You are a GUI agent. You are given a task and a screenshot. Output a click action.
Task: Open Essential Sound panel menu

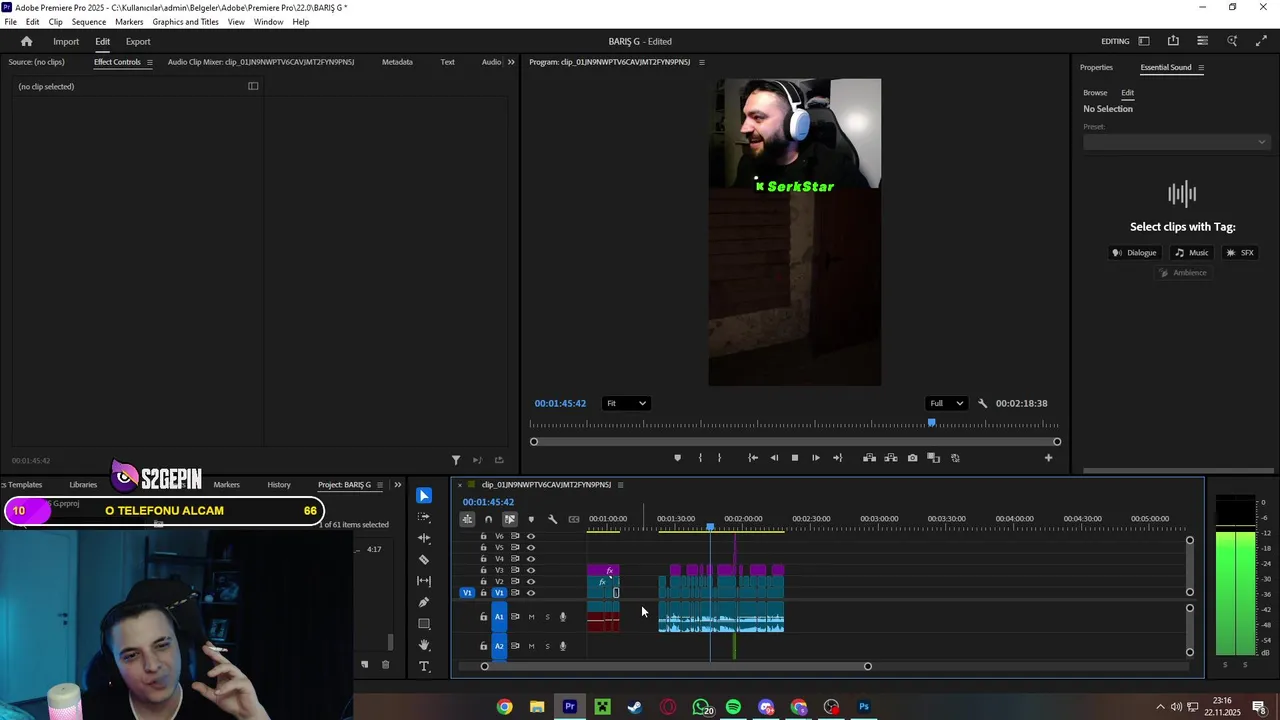(1201, 67)
